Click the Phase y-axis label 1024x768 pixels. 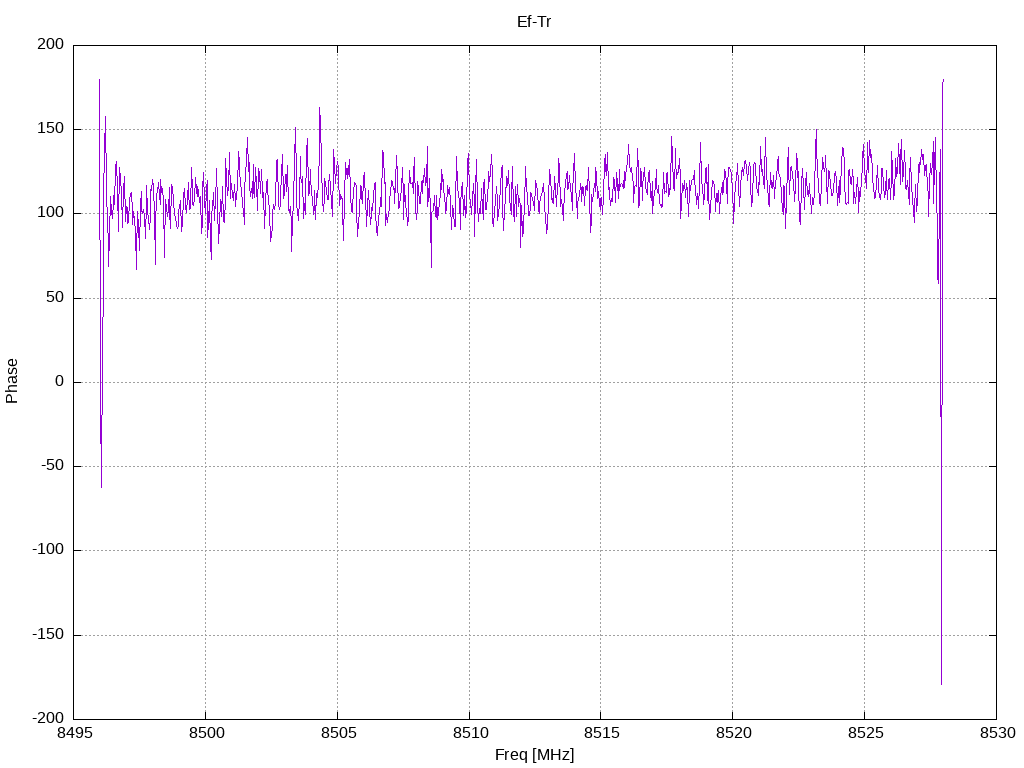[12, 381]
